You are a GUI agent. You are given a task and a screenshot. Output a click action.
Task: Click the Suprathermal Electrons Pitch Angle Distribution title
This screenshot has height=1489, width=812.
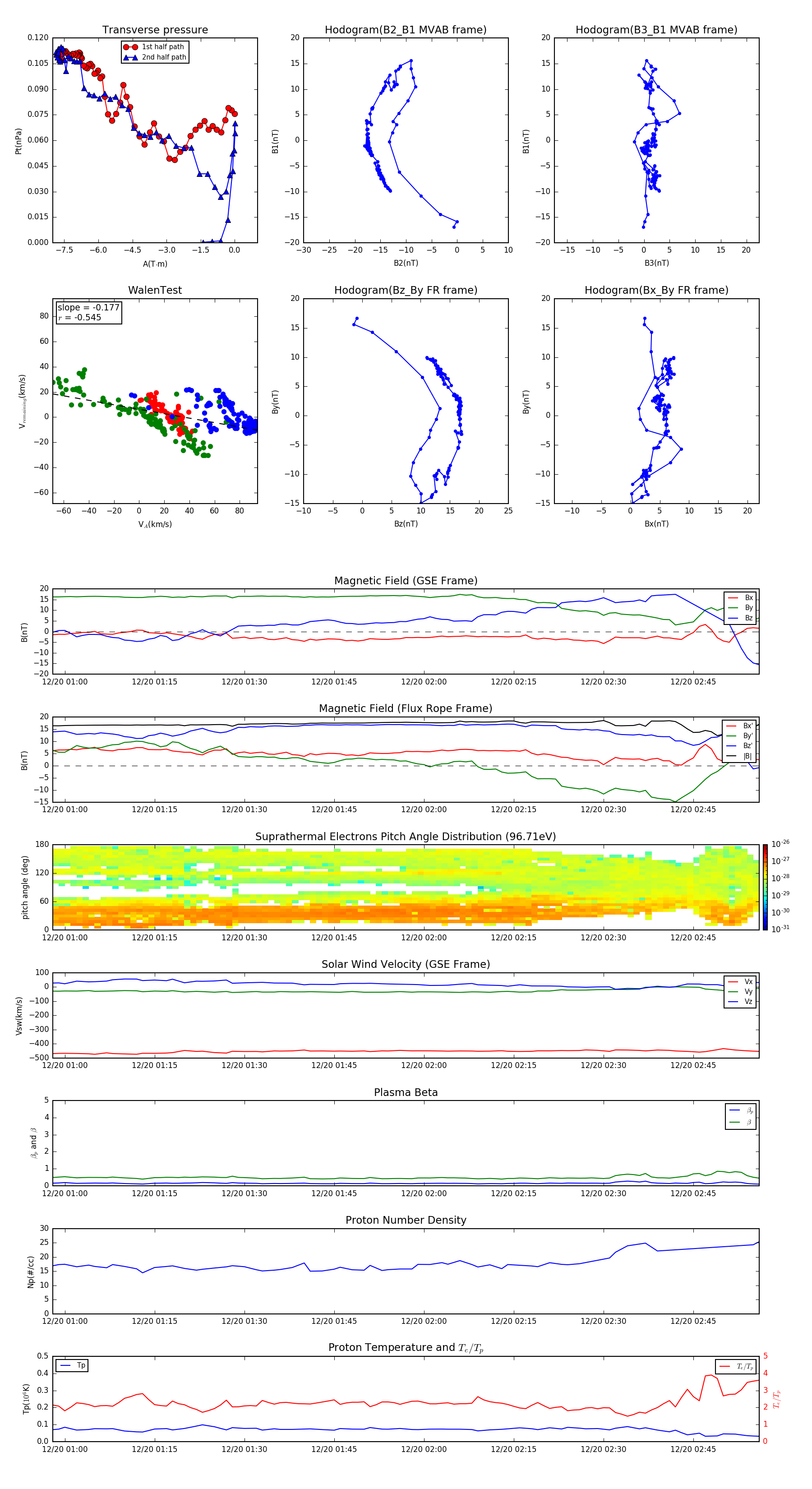pyautogui.click(x=406, y=837)
